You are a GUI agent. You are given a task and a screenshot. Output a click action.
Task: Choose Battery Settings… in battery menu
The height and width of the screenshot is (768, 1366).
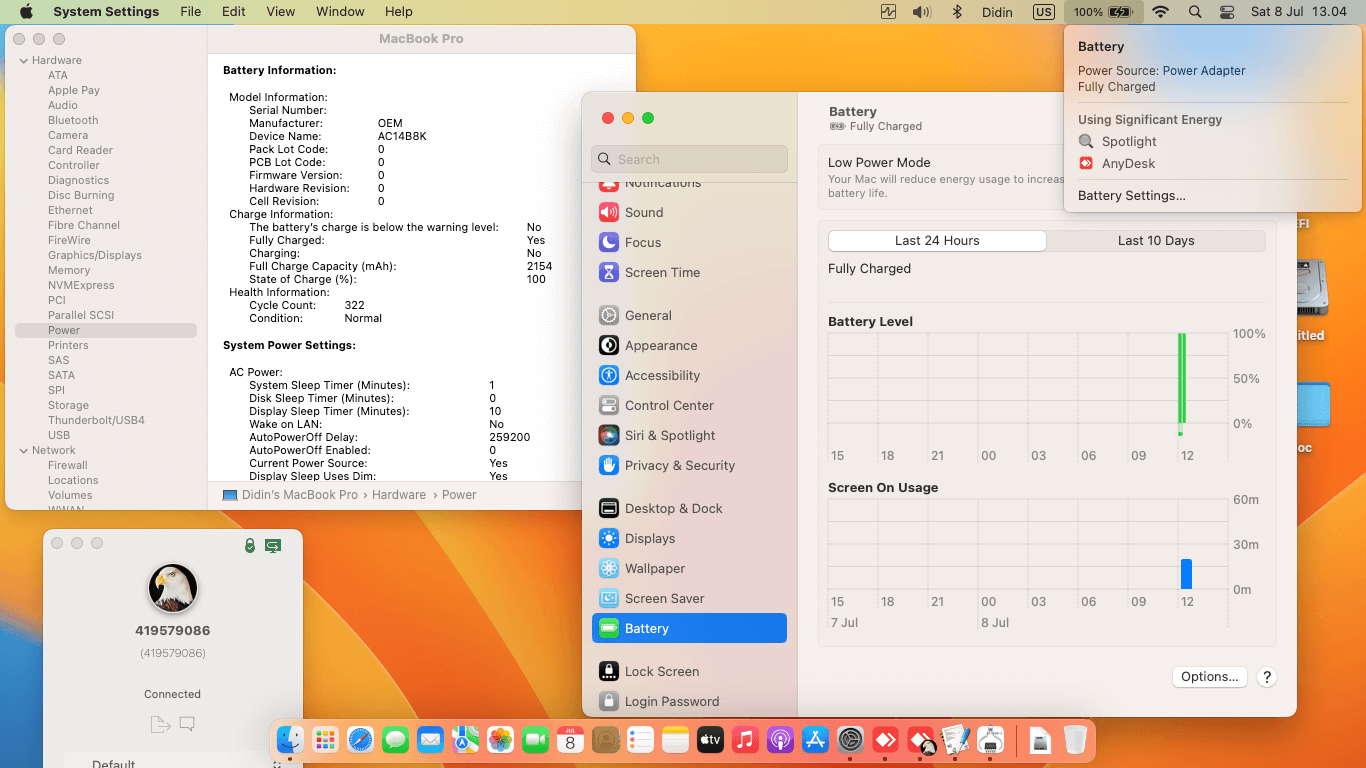pos(1131,196)
